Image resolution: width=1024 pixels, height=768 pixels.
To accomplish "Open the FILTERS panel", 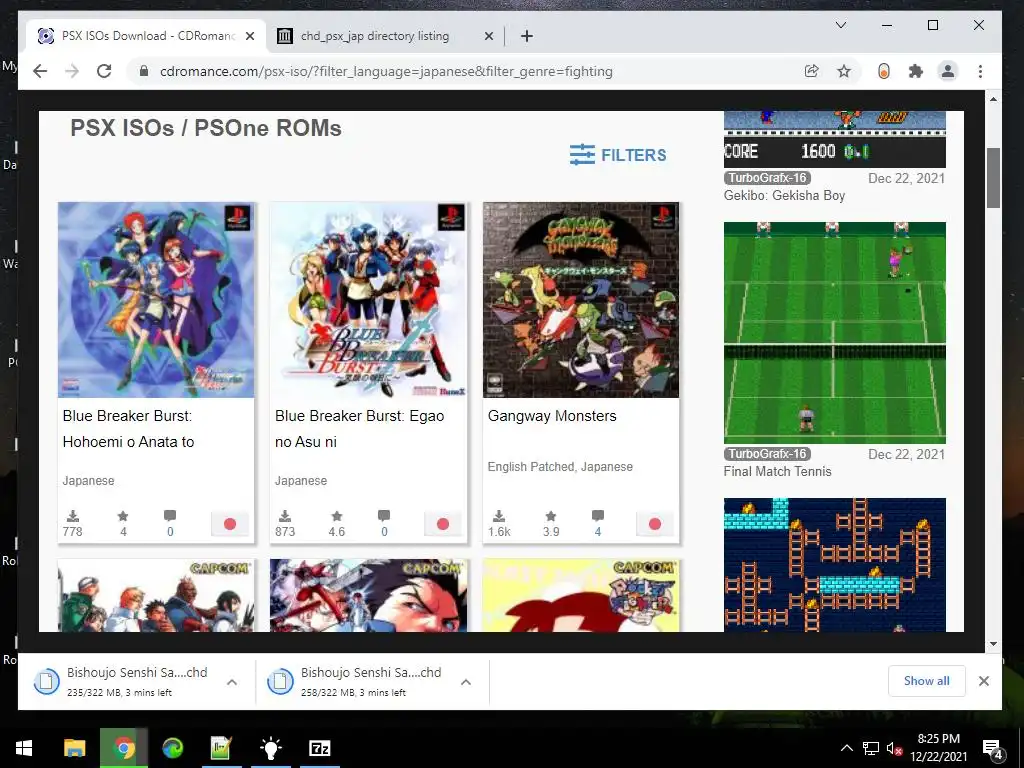I will (x=618, y=155).
